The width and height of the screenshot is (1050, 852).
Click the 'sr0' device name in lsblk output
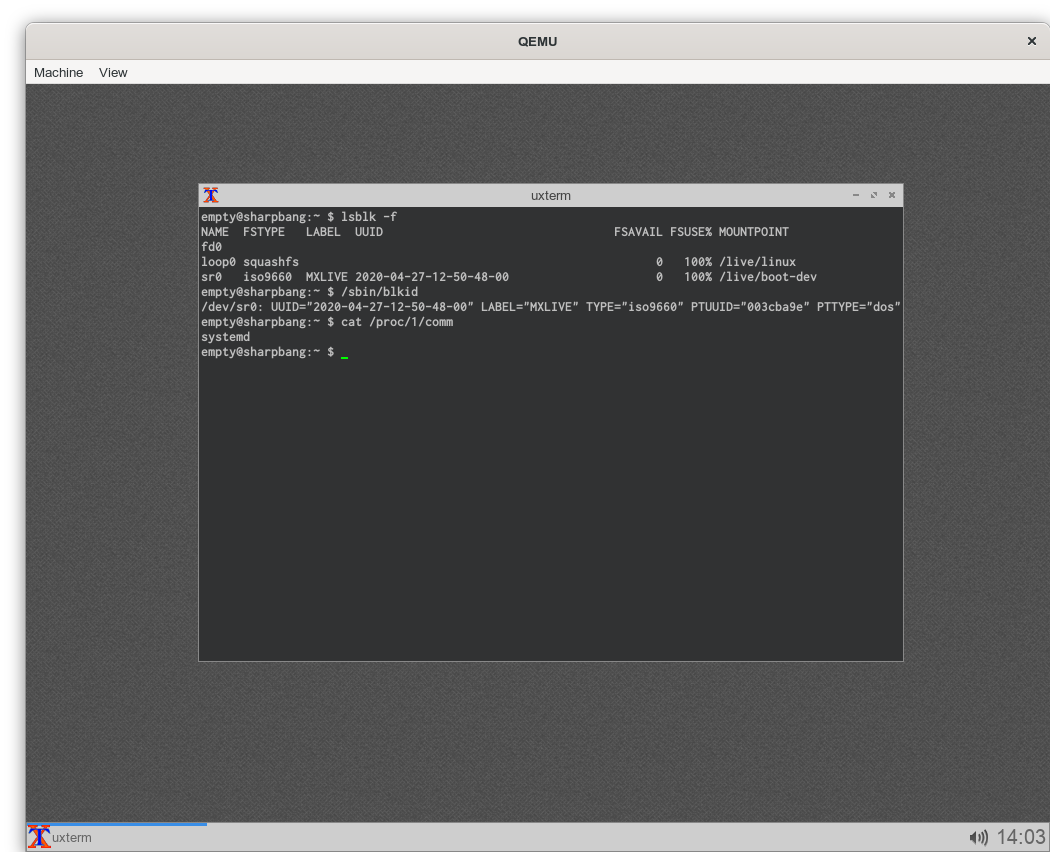point(212,277)
